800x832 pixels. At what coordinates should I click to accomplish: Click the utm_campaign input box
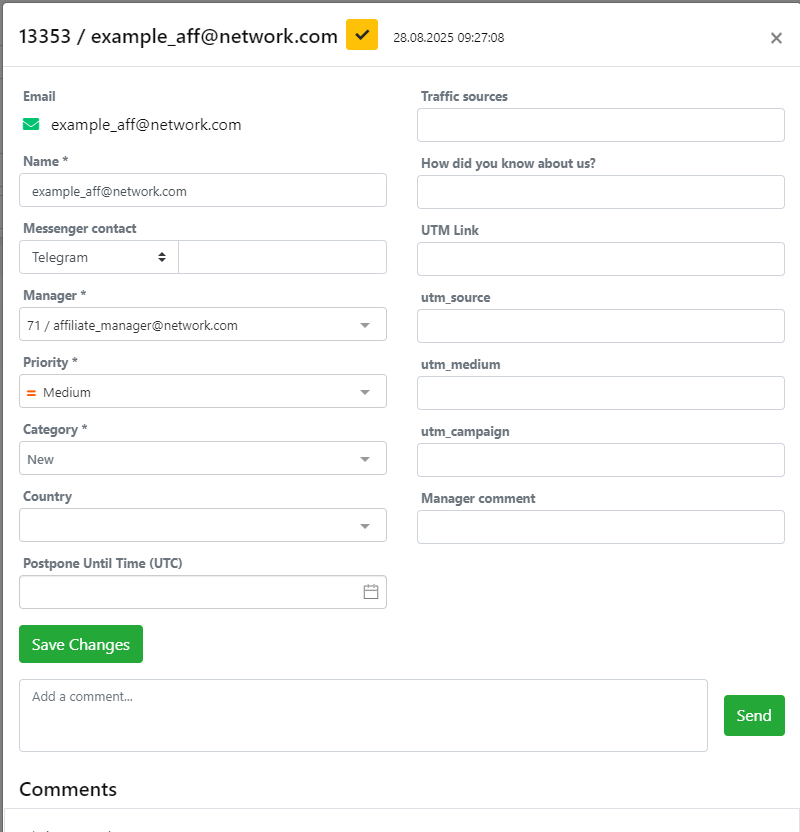tap(600, 460)
